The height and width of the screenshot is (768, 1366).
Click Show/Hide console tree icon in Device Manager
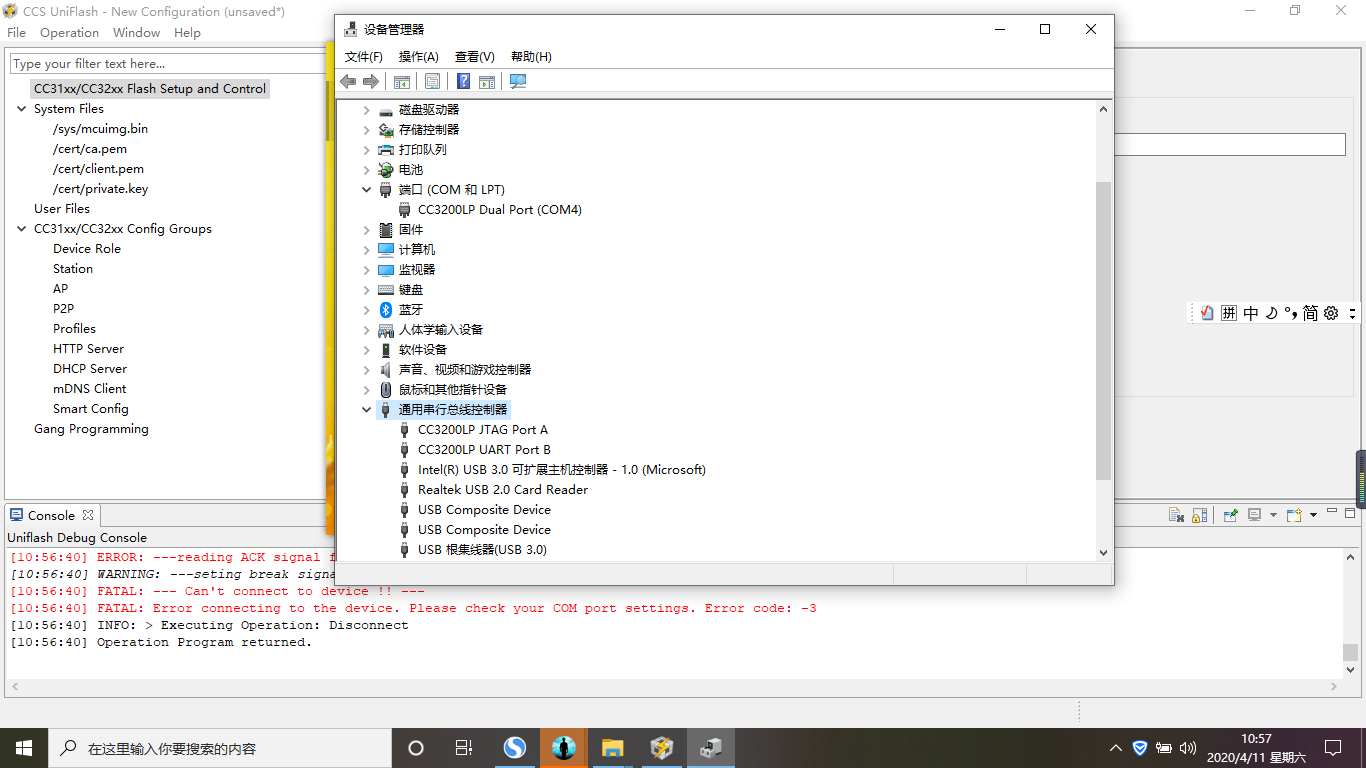pyautogui.click(x=402, y=81)
